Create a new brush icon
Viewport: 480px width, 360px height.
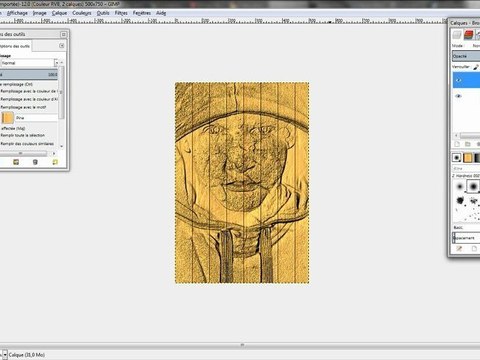(x=474, y=249)
